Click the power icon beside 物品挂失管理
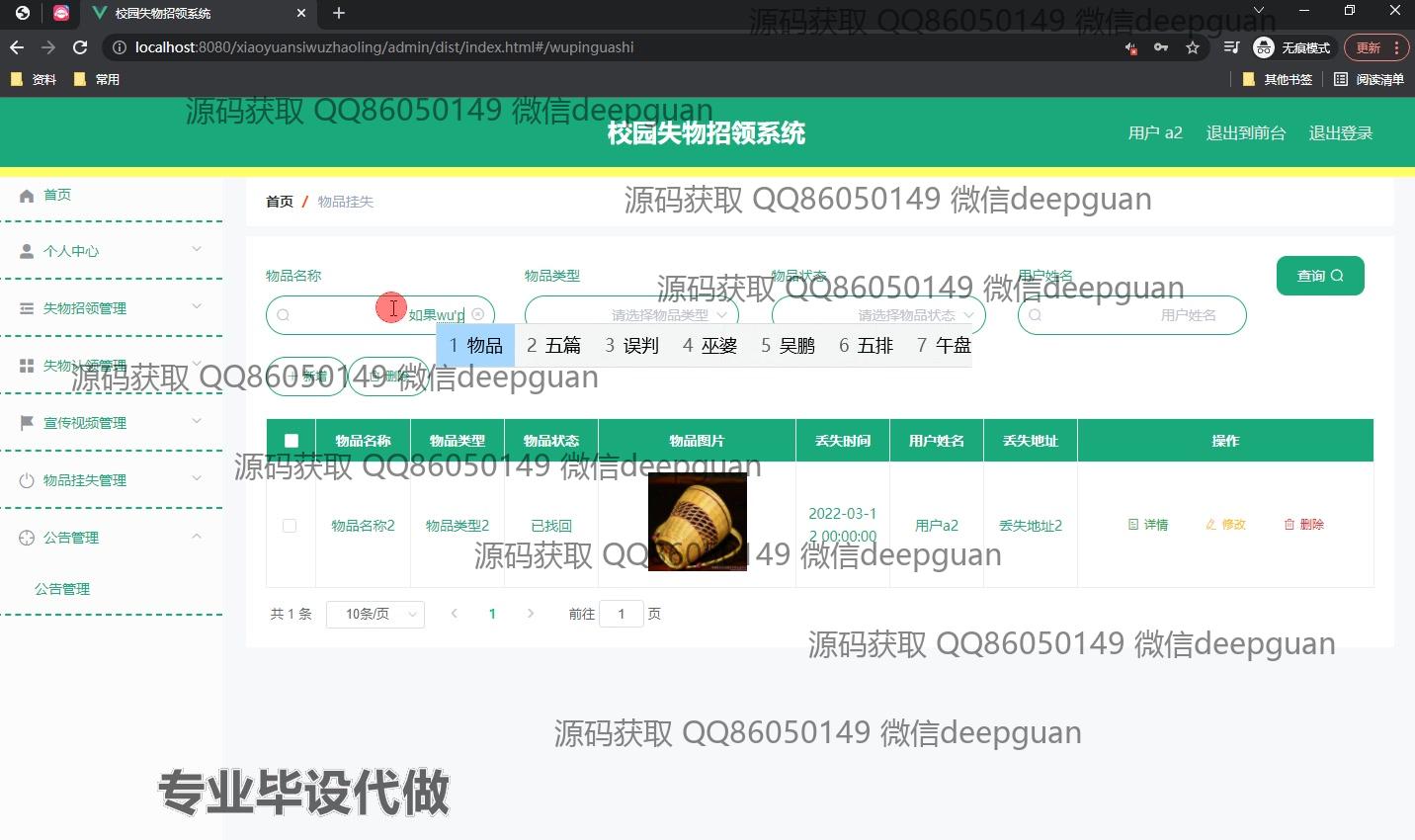This screenshot has height=840, width=1415. pyautogui.click(x=26, y=479)
